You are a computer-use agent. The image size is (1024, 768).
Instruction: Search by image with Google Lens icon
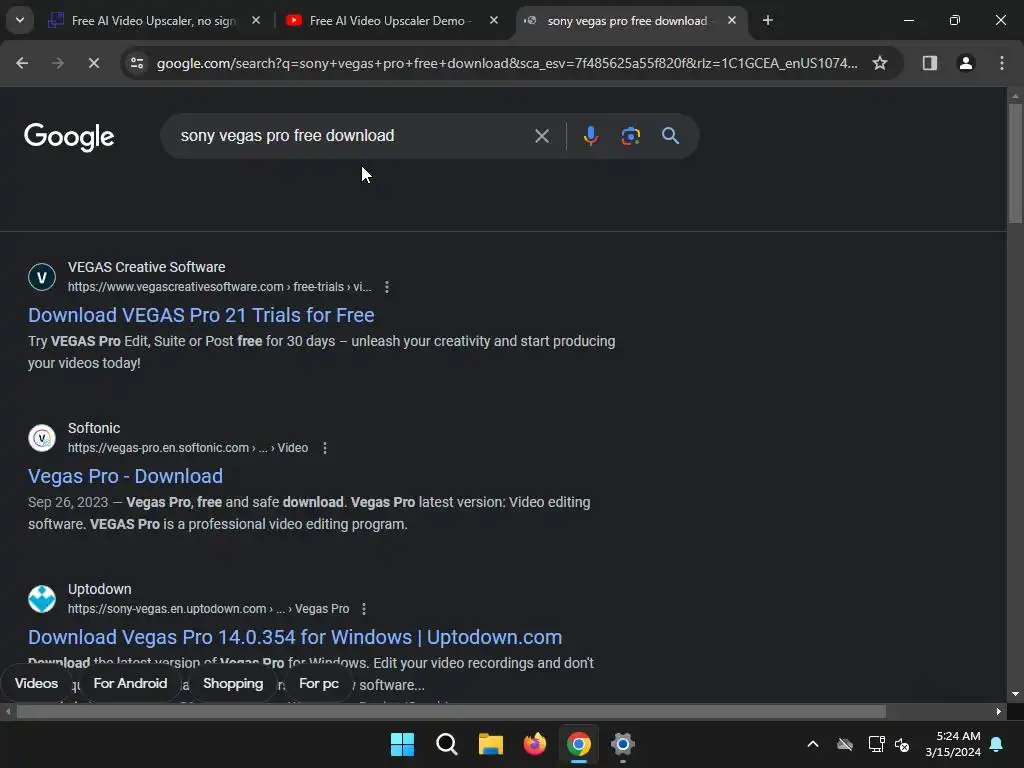630,136
